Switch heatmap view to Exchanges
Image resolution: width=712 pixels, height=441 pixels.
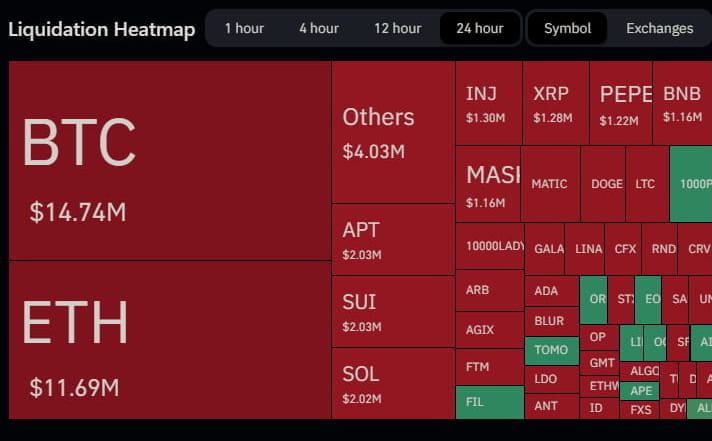tap(660, 28)
